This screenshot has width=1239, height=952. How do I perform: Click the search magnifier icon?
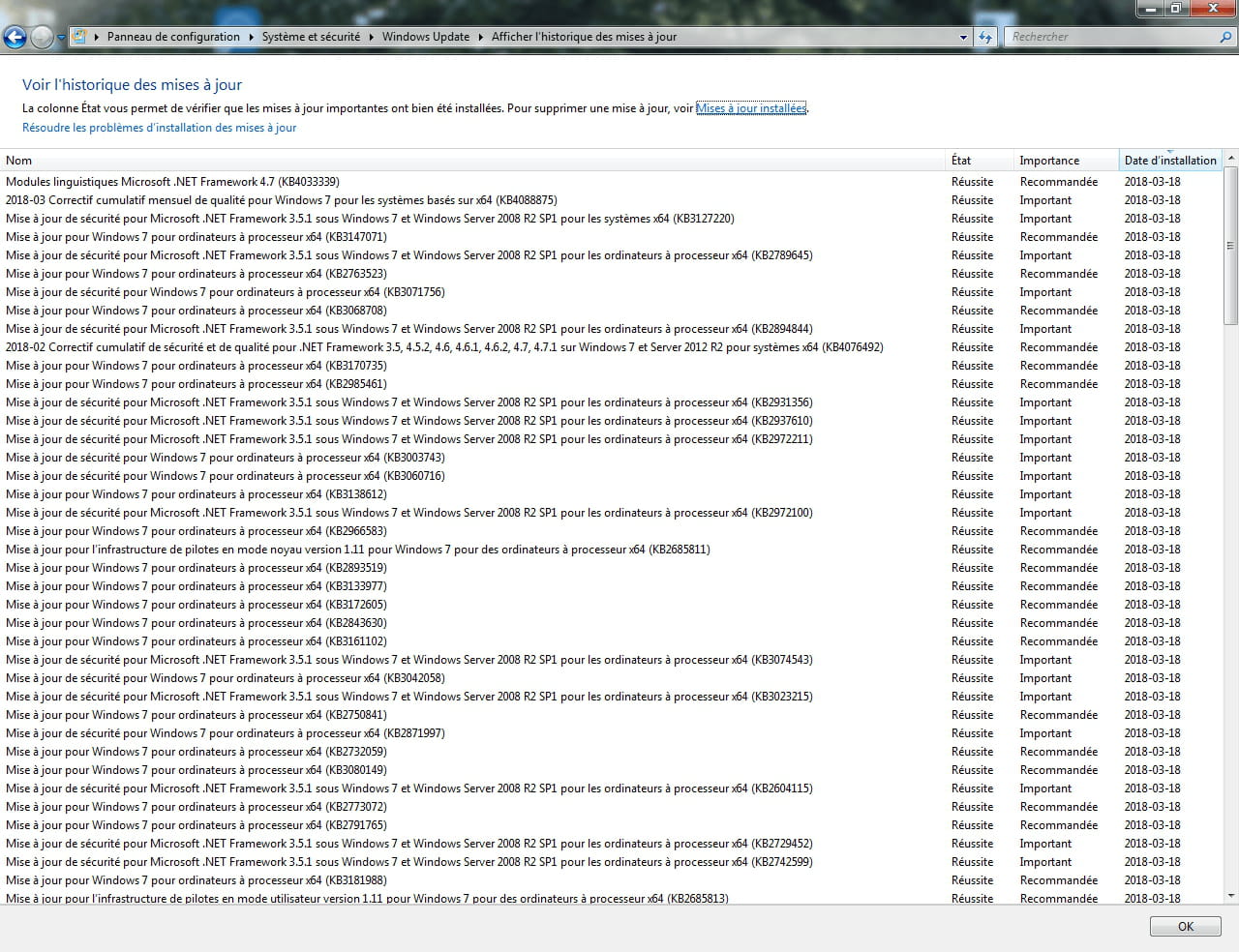pos(1226,37)
